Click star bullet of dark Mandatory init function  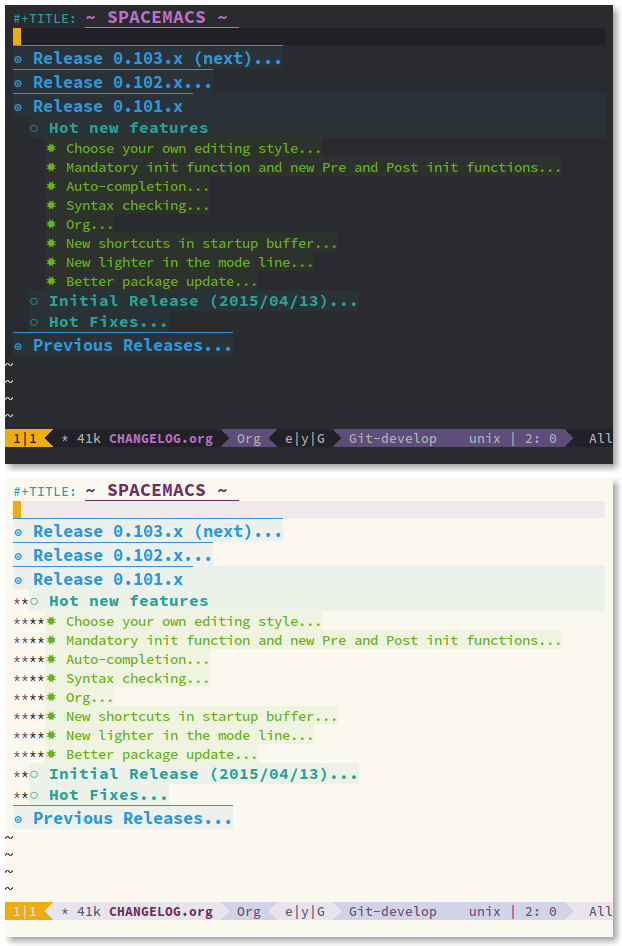[51, 167]
